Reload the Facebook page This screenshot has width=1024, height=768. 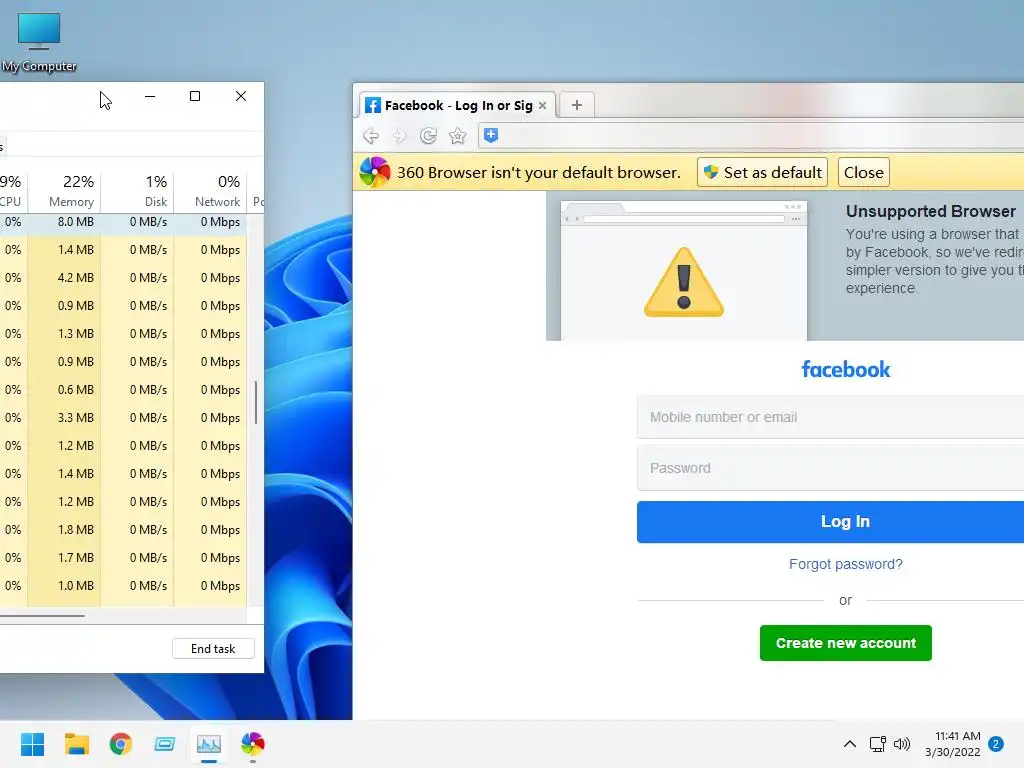click(x=428, y=136)
